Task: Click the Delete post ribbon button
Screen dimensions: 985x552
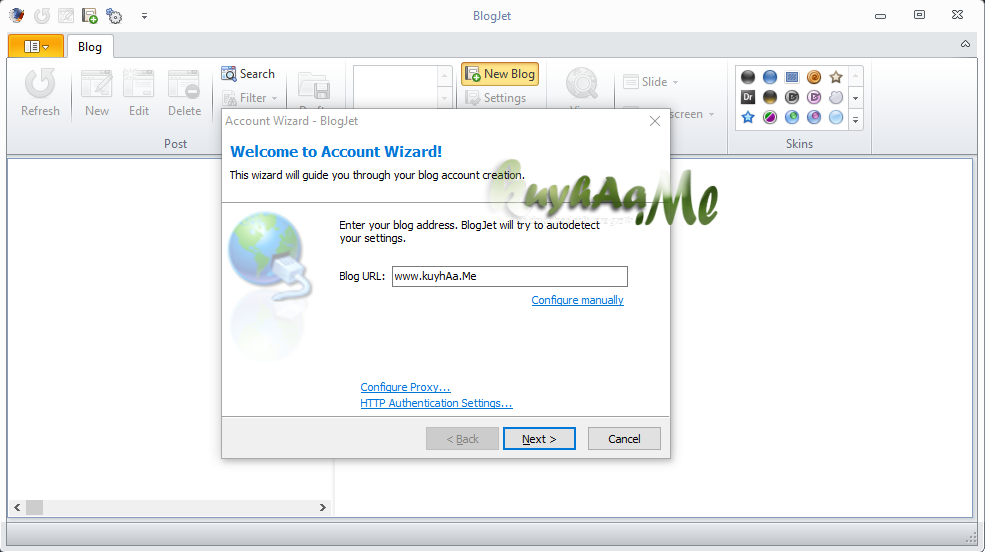Action: pyautogui.click(x=184, y=93)
